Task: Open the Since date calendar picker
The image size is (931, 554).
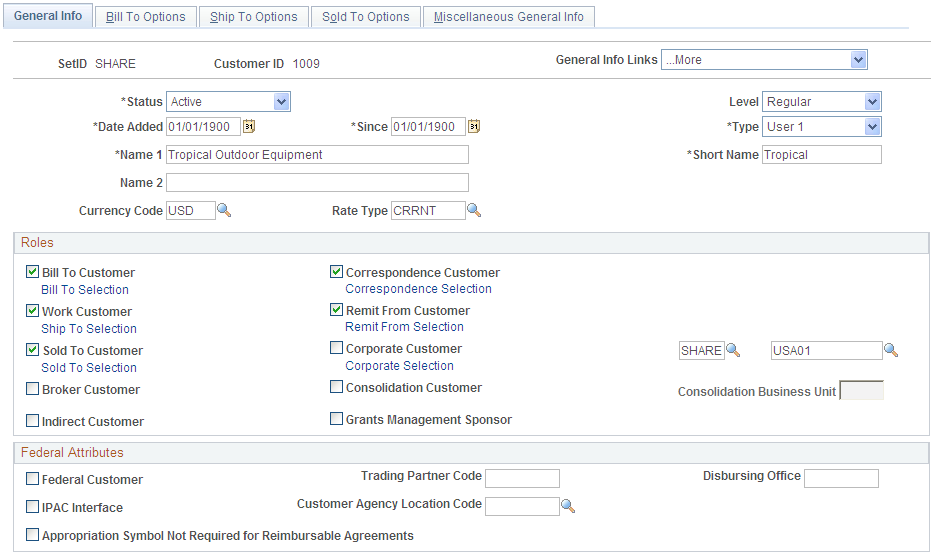Action: click(x=474, y=126)
